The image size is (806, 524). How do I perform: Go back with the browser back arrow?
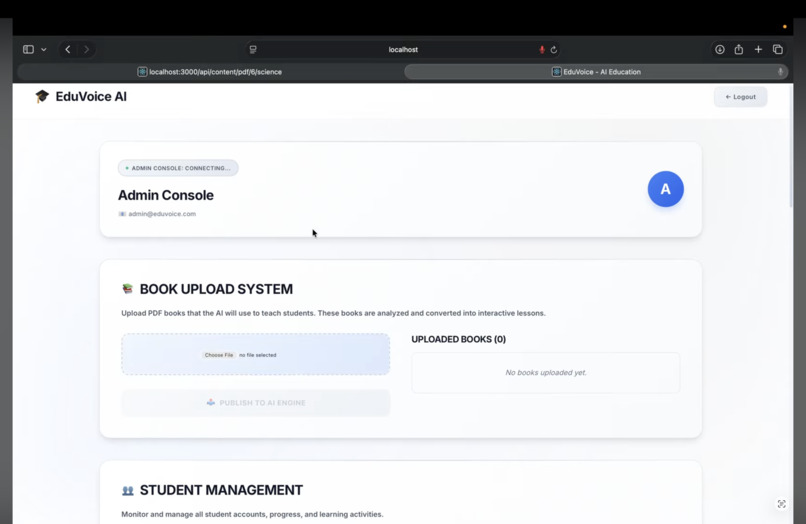(68, 49)
